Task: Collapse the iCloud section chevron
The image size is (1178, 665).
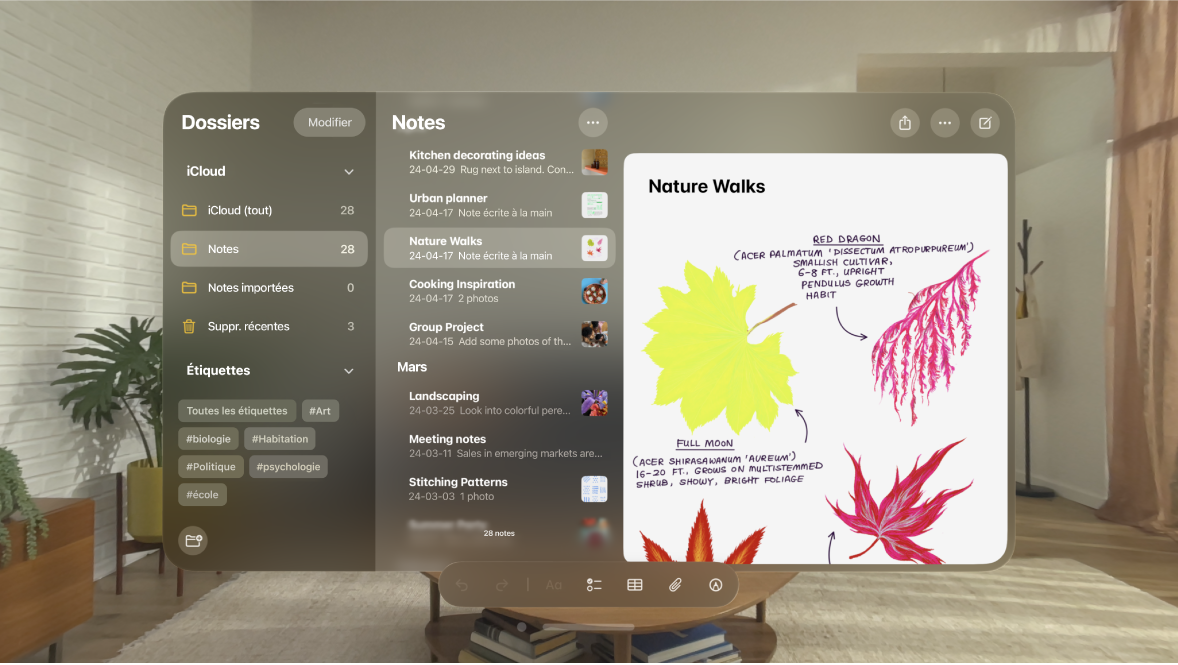Action: click(349, 172)
